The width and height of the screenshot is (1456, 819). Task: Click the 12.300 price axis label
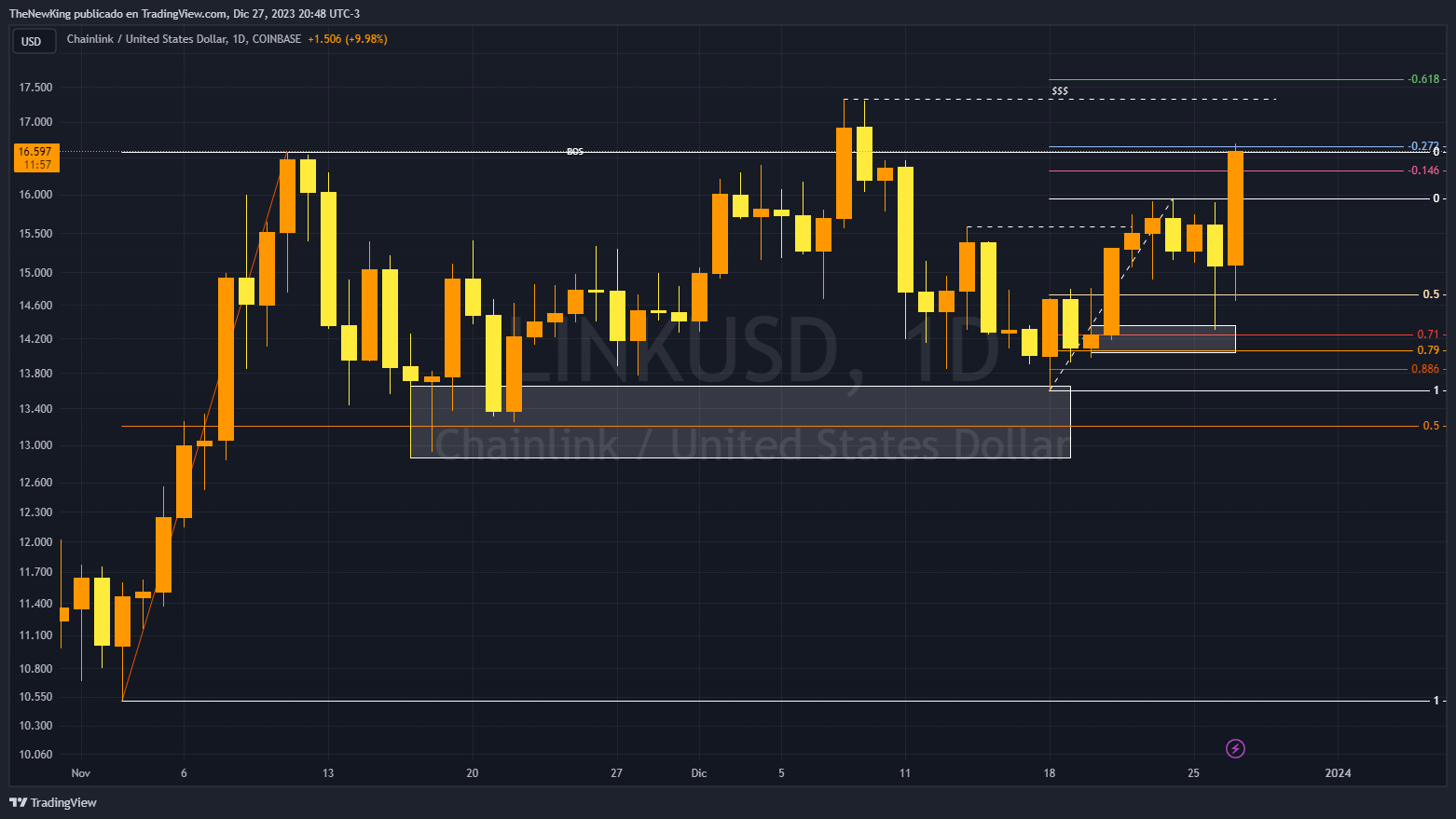[35, 512]
